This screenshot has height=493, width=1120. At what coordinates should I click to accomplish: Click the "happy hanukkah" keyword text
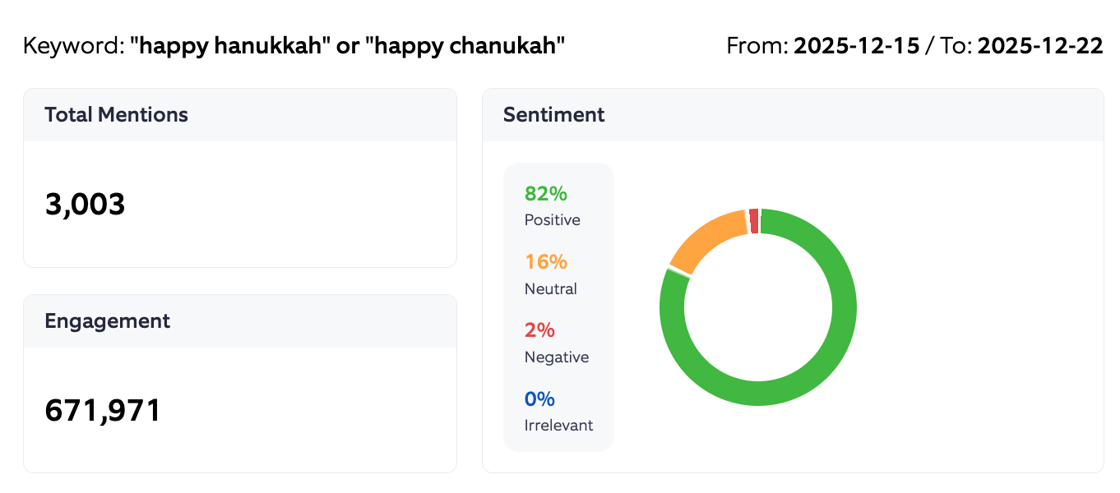pyautogui.click(x=229, y=46)
